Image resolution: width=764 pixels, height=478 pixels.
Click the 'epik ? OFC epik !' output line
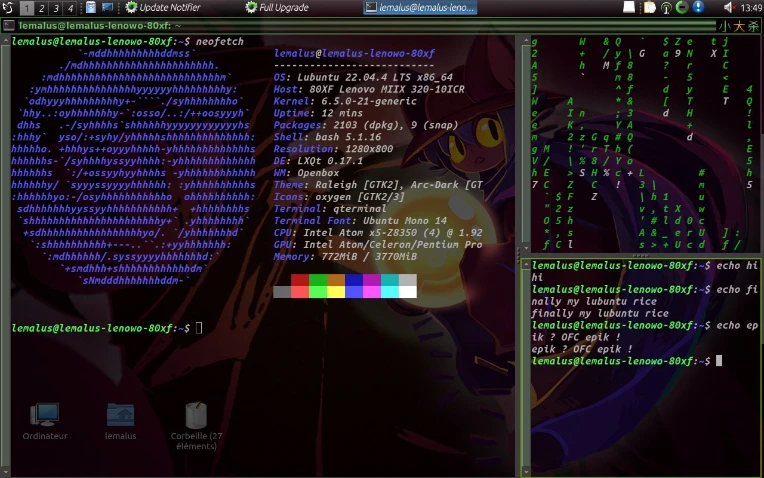tap(582, 349)
